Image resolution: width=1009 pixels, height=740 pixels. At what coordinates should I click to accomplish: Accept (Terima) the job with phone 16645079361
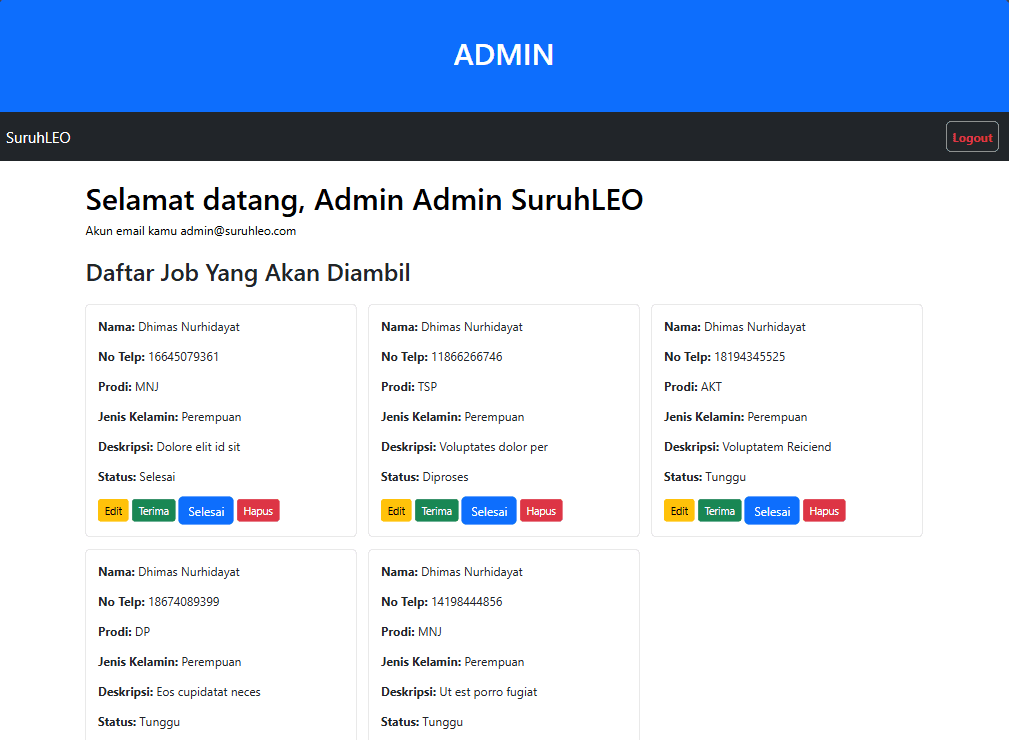coord(154,511)
